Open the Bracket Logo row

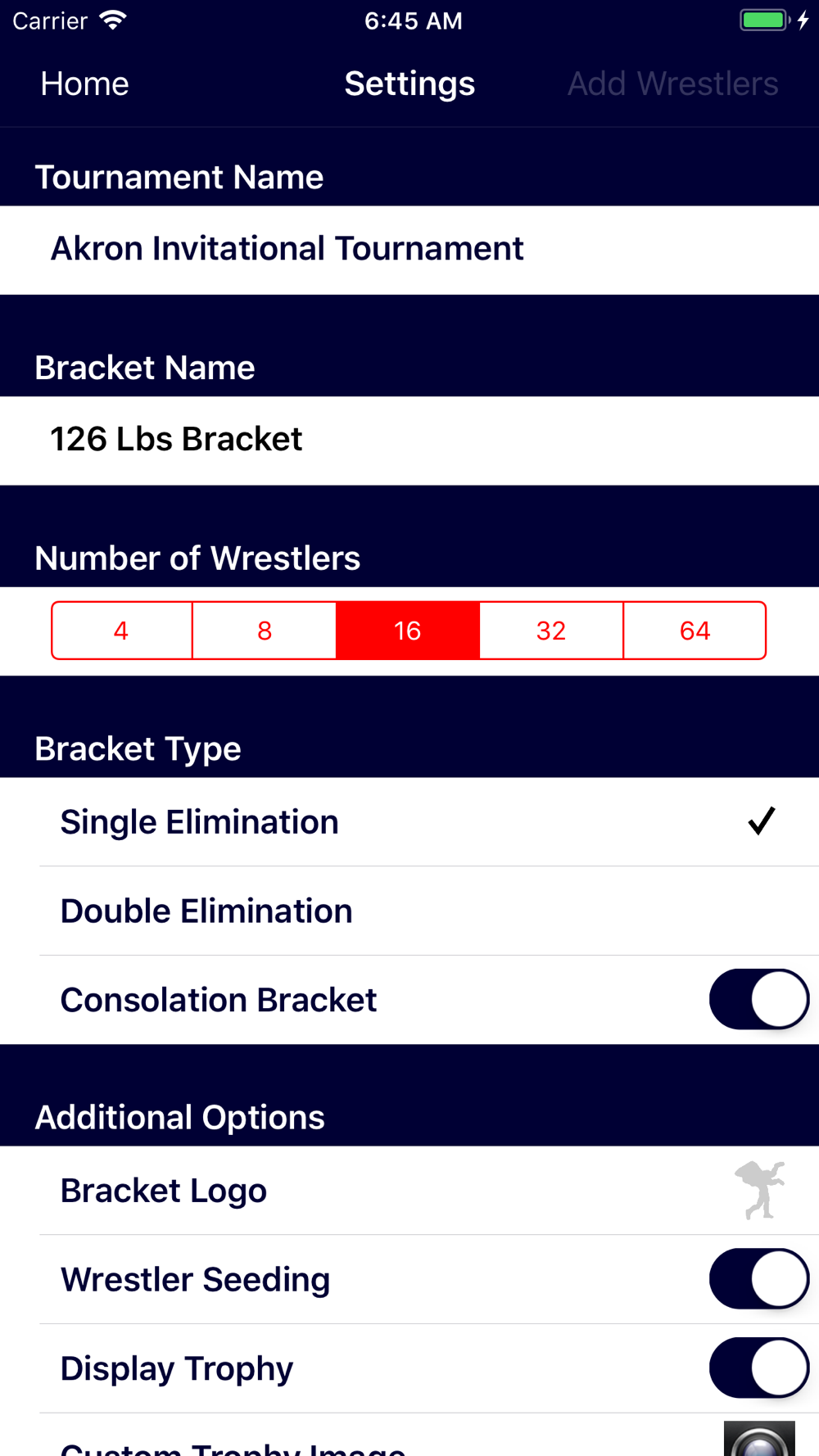point(409,1190)
